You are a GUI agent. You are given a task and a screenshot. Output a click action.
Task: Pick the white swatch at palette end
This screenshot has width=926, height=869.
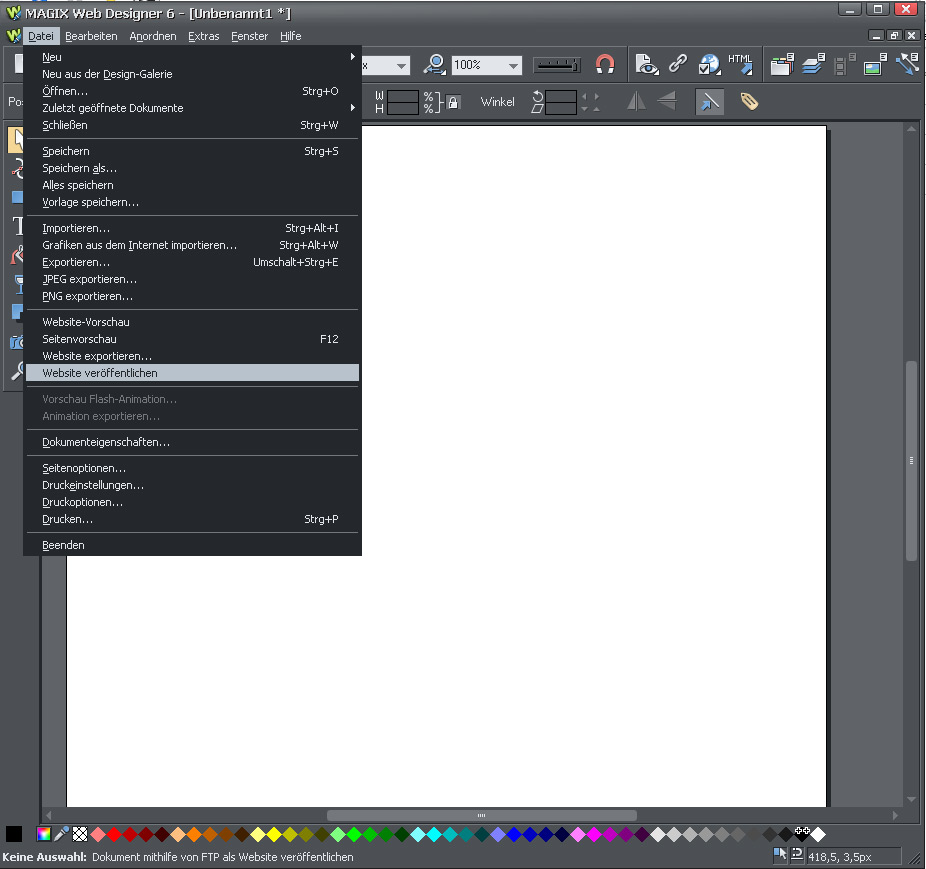click(x=818, y=834)
